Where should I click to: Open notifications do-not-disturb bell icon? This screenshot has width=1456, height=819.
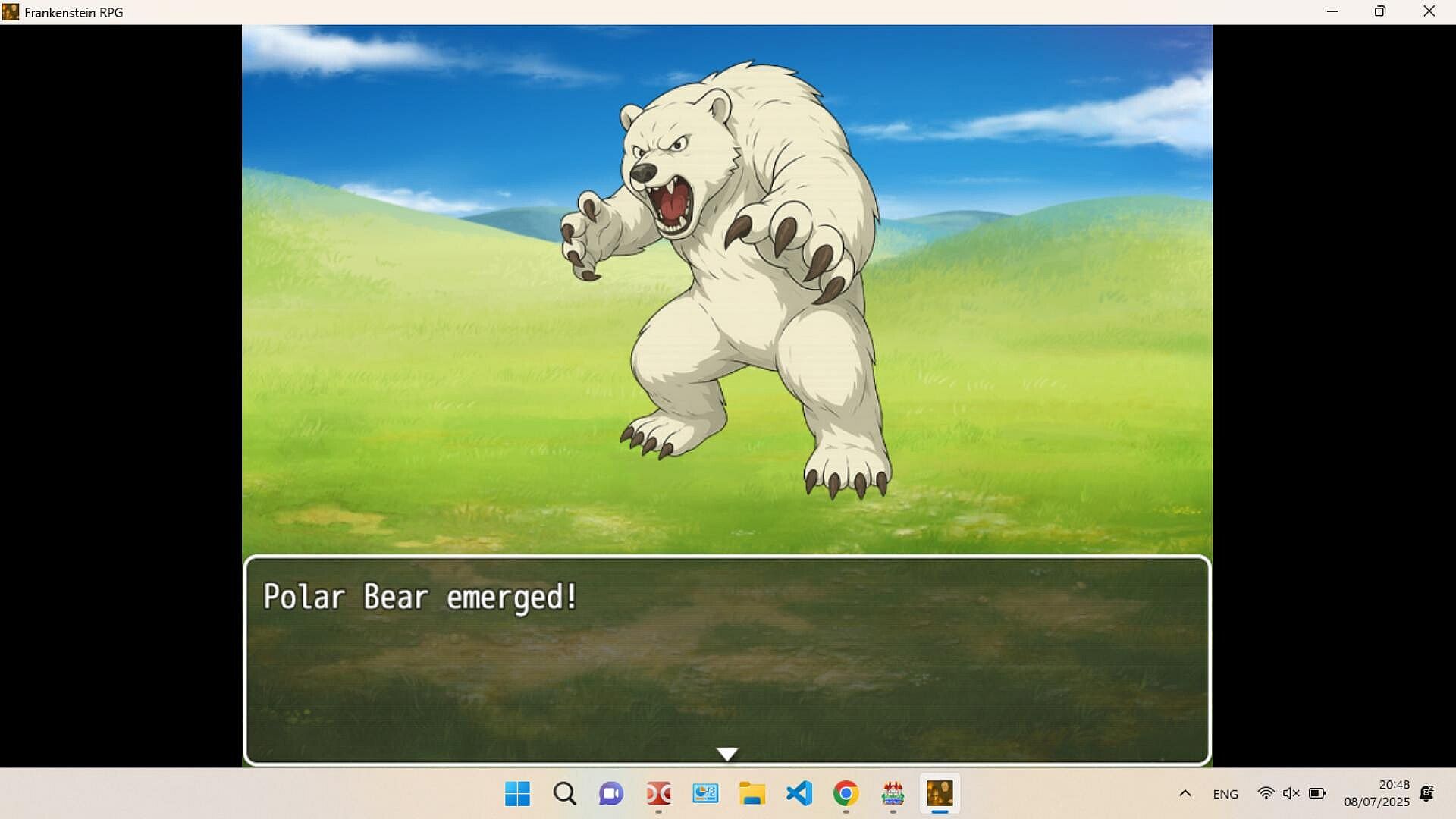point(1426,793)
